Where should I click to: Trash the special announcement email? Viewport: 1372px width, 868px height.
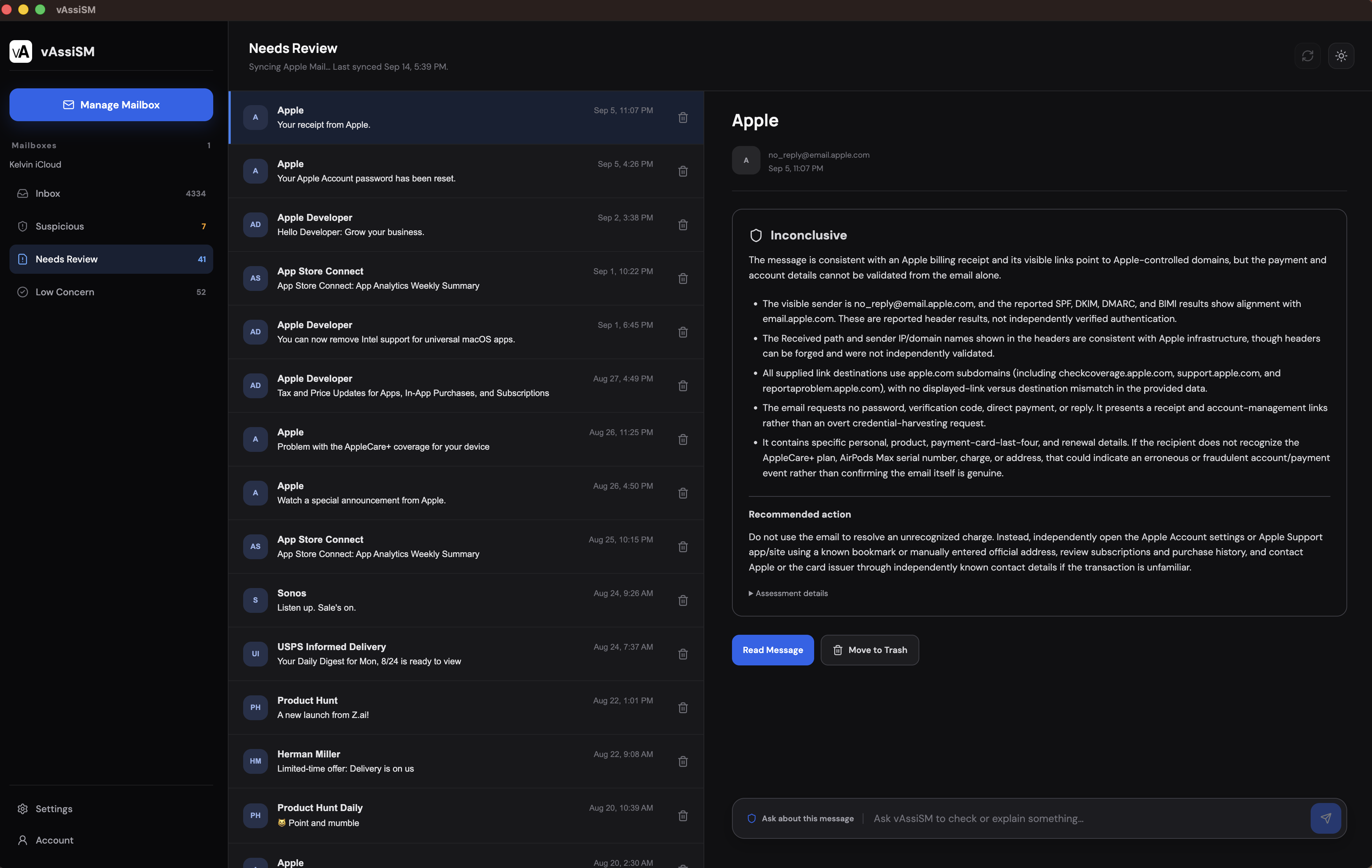(x=683, y=493)
